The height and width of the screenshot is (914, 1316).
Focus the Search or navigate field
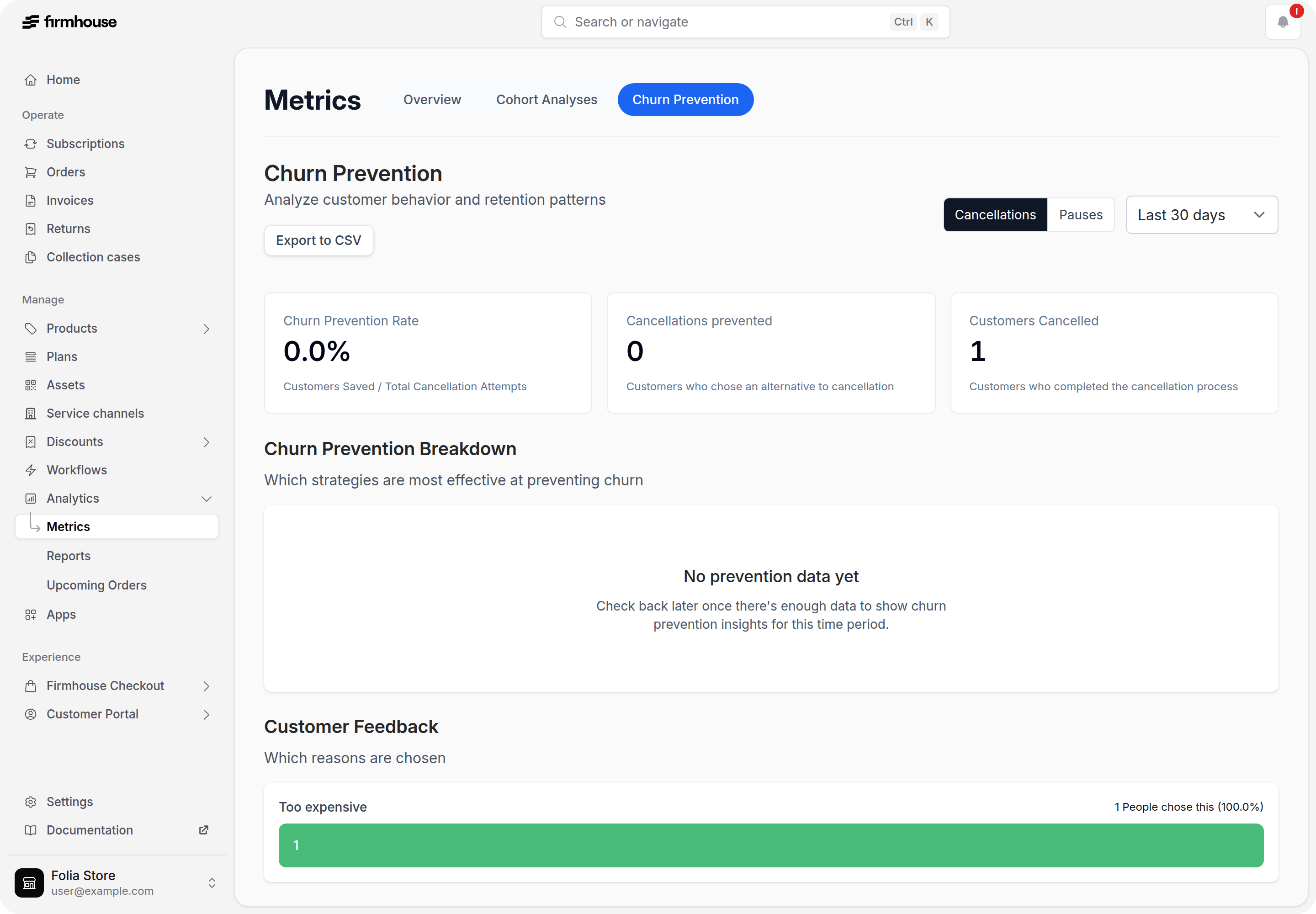(745, 22)
